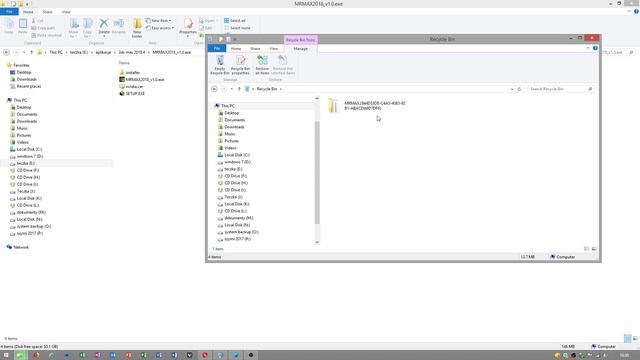Open Recycle Bin properties from ribbon
Image resolution: width=640 pixels, height=360 pixels.
[x=240, y=65]
